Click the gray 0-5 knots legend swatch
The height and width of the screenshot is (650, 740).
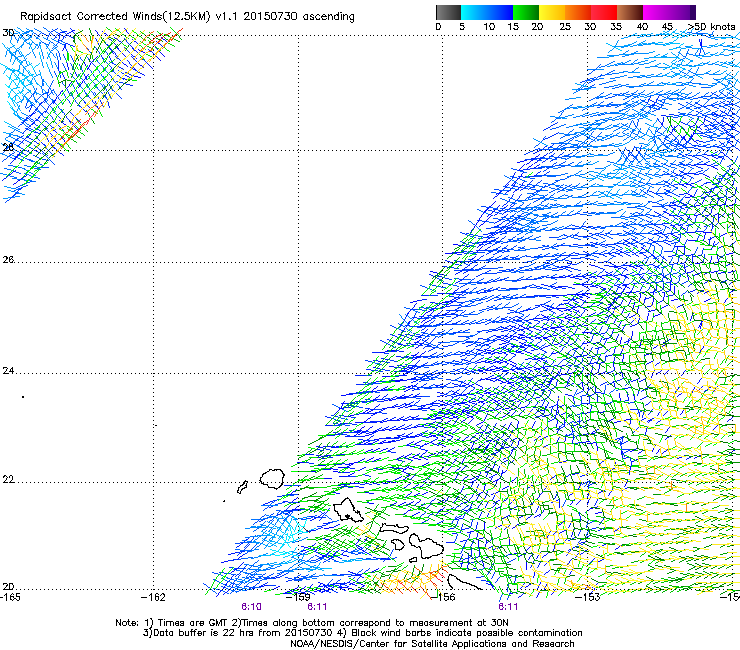(448, 12)
